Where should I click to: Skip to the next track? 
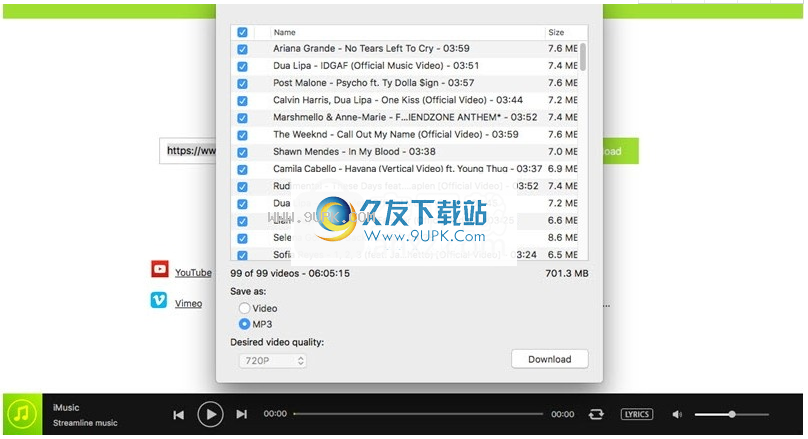coord(241,414)
